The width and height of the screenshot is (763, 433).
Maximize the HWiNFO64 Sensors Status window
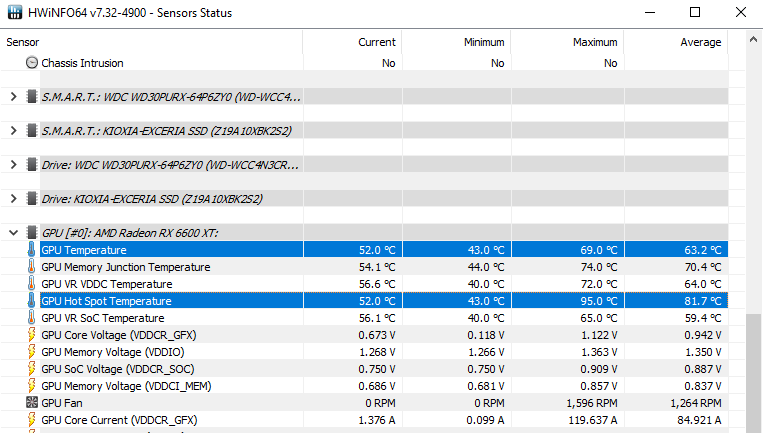695,12
